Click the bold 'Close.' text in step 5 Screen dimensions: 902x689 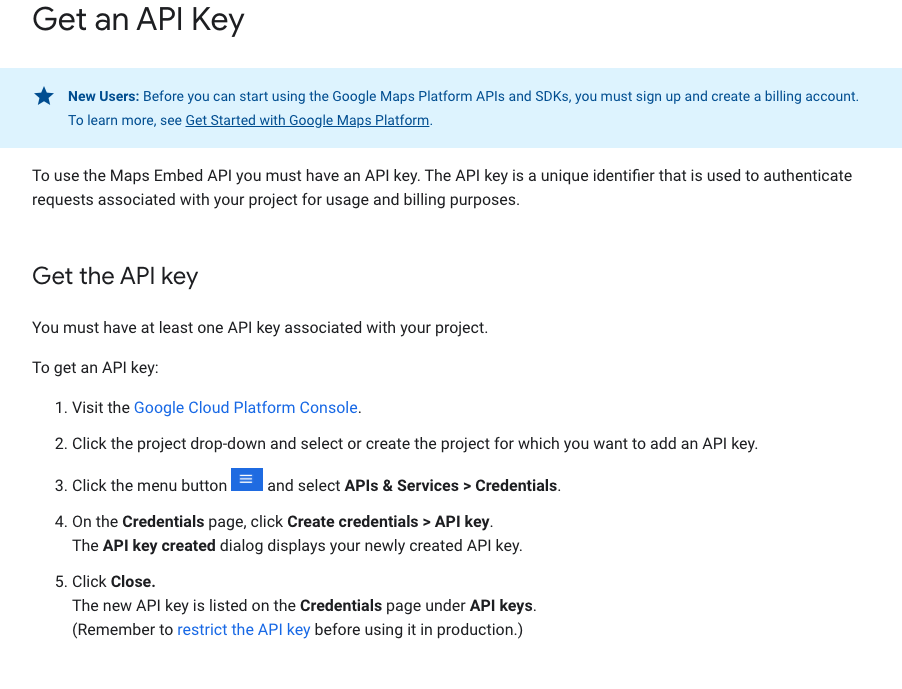point(133,582)
